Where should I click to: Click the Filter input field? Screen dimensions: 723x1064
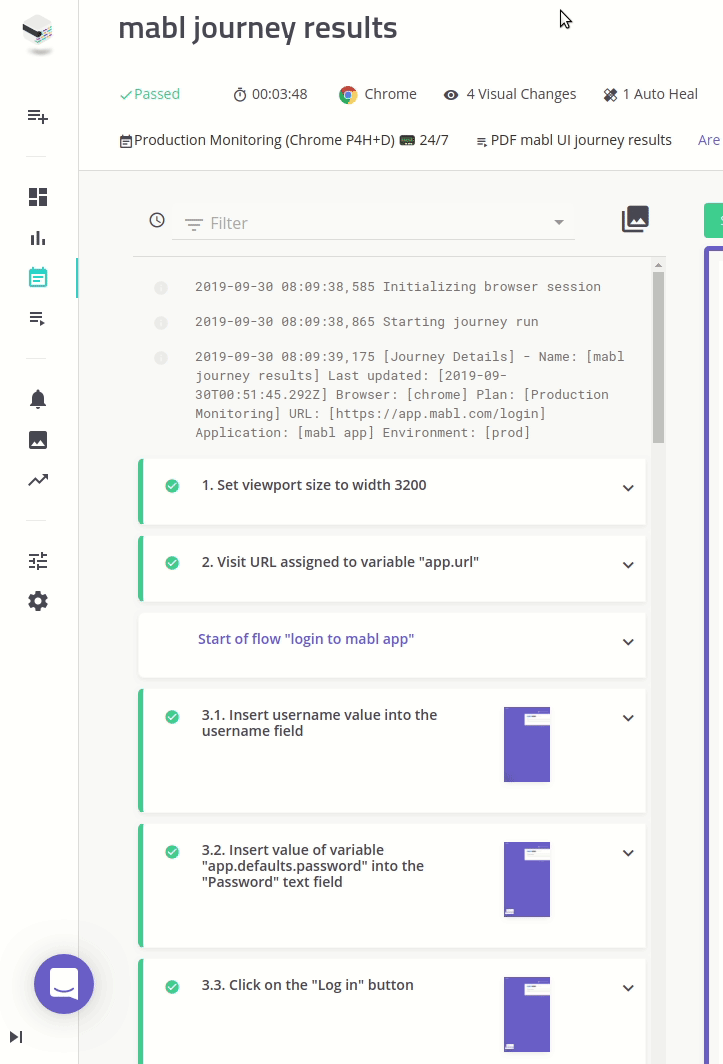pos(373,223)
